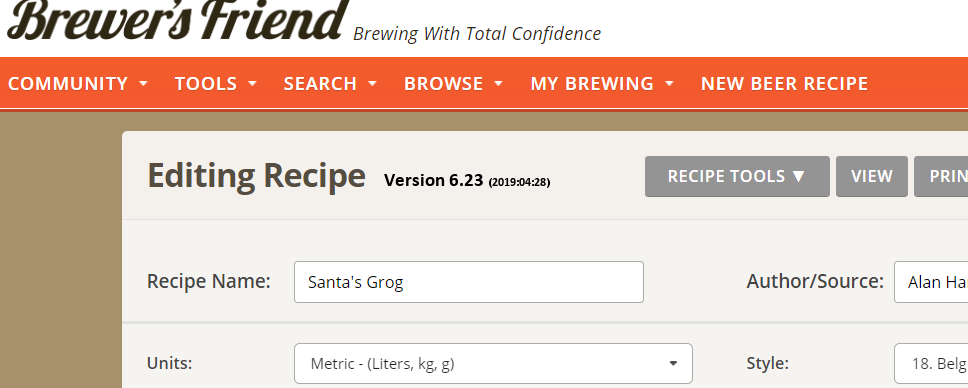Viewport: 968px width, 388px height.
Task: Click the Units dropdown caret arrow
Action: tap(674, 363)
